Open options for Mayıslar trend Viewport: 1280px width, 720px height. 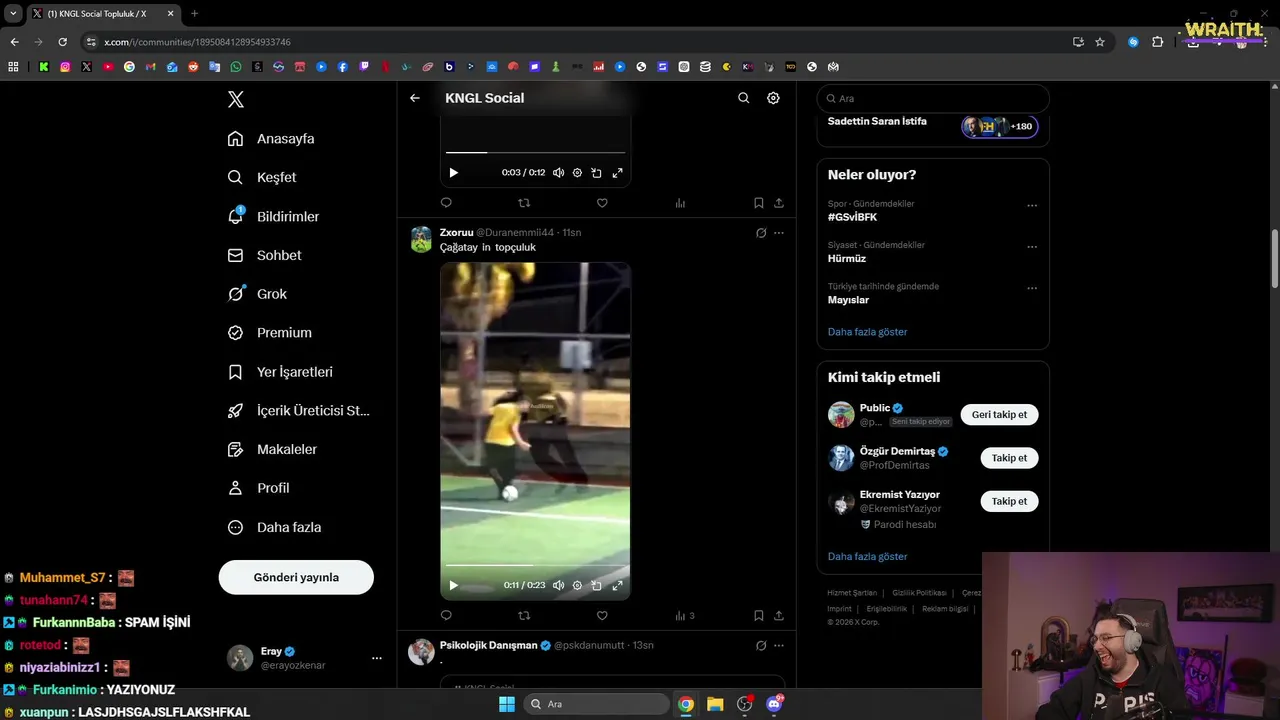1032,288
